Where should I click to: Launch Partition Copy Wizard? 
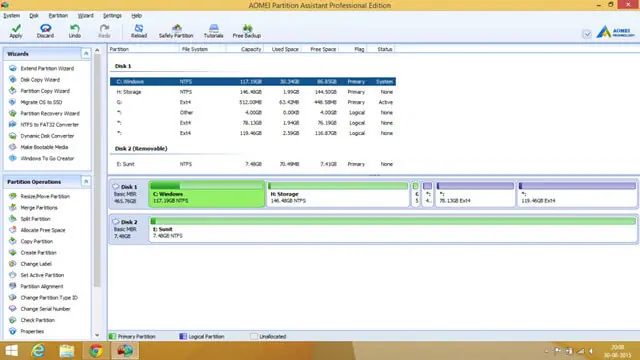pyautogui.click(x=45, y=91)
